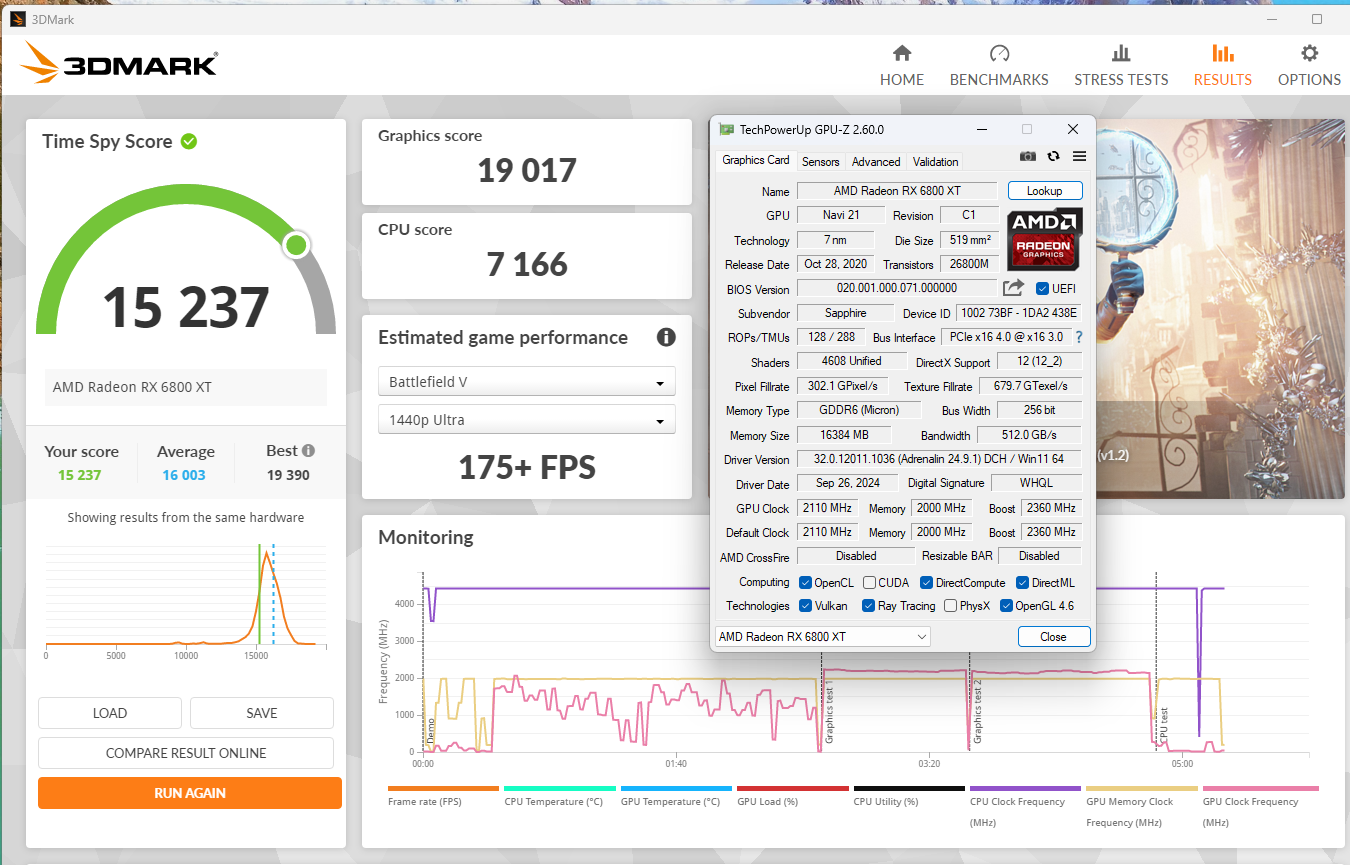Toggle the PhysX checkbox
The image size is (1350, 865).
(x=950, y=606)
